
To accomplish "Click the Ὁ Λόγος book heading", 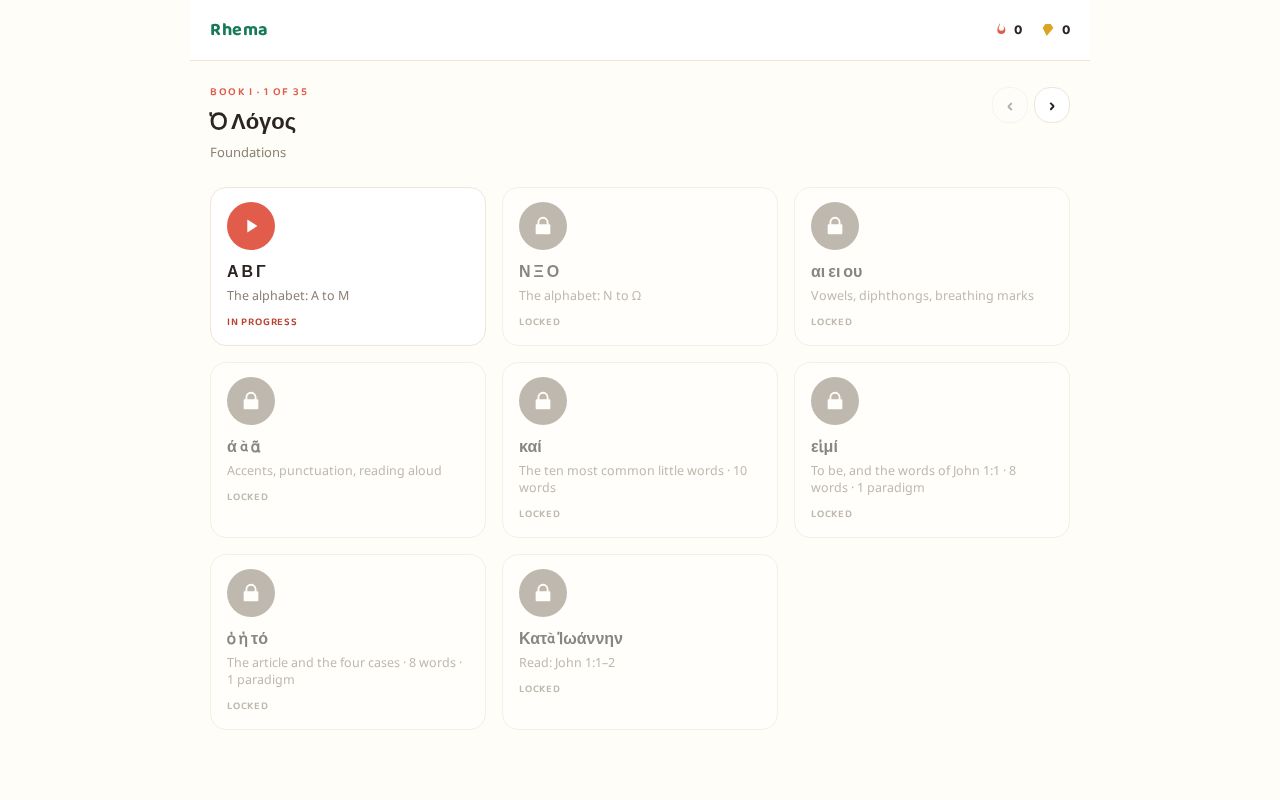I will 253,122.
